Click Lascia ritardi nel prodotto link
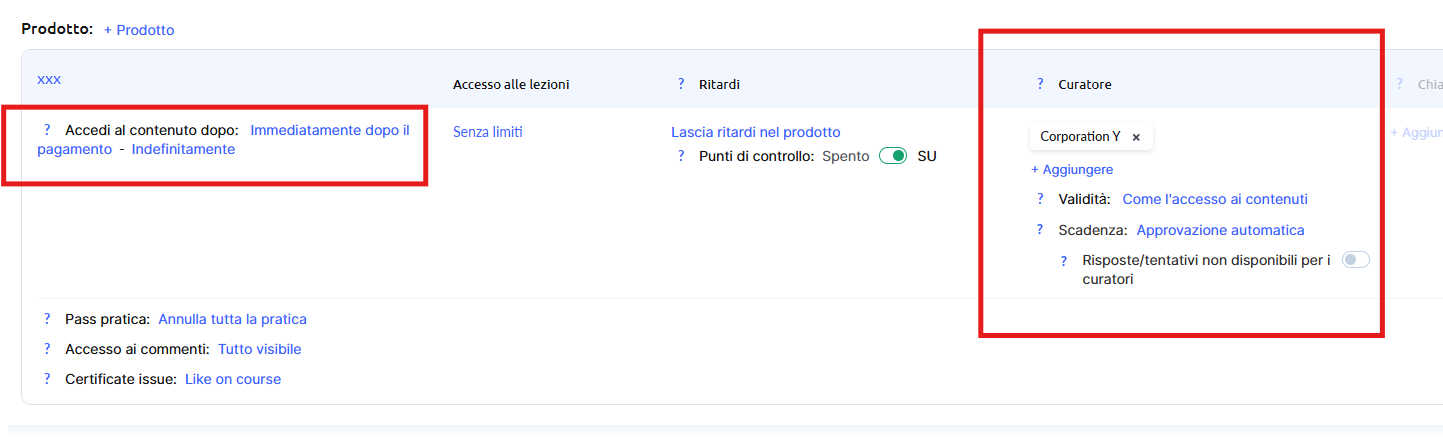 click(755, 132)
